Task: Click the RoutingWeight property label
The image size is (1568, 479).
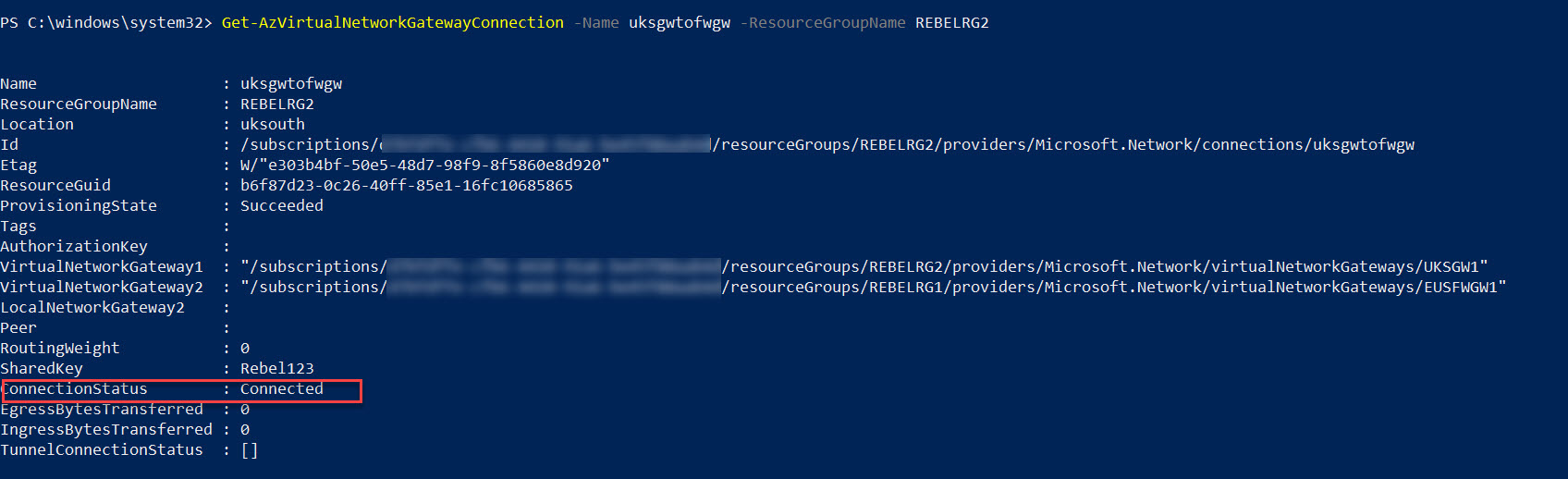Action: pos(60,349)
